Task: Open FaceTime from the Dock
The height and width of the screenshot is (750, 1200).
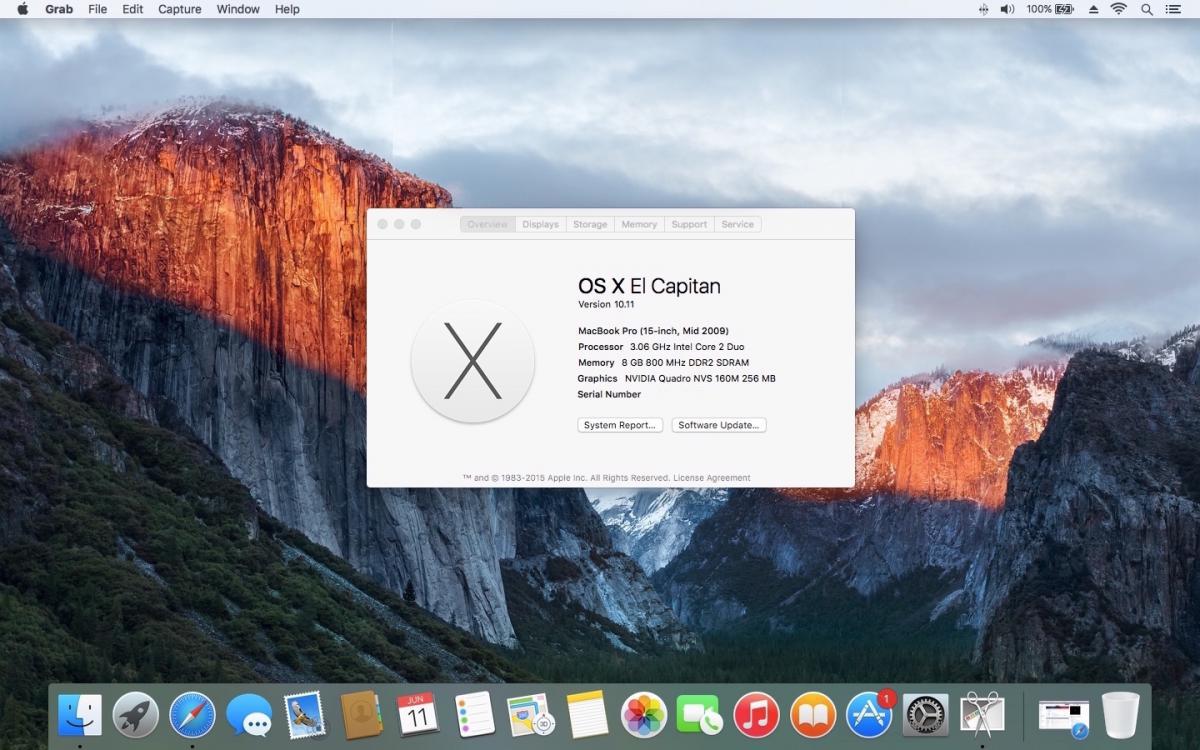Action: click(x=700, y=714)
